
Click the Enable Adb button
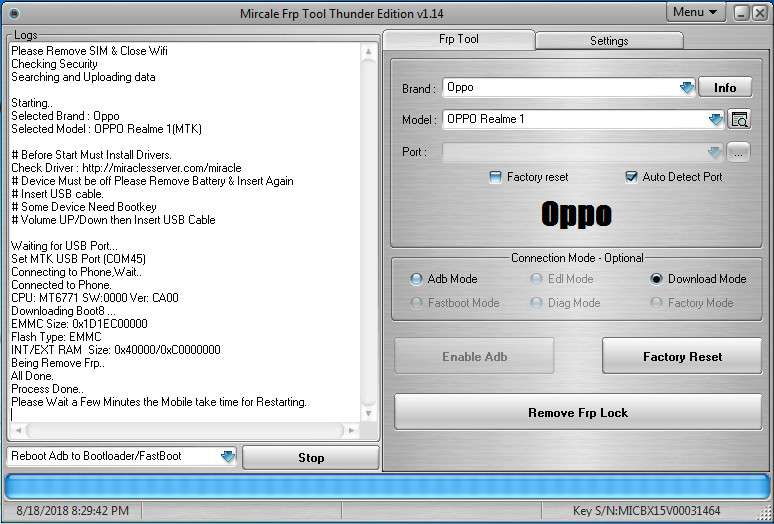pyautogui.click(x=474, y=356)
